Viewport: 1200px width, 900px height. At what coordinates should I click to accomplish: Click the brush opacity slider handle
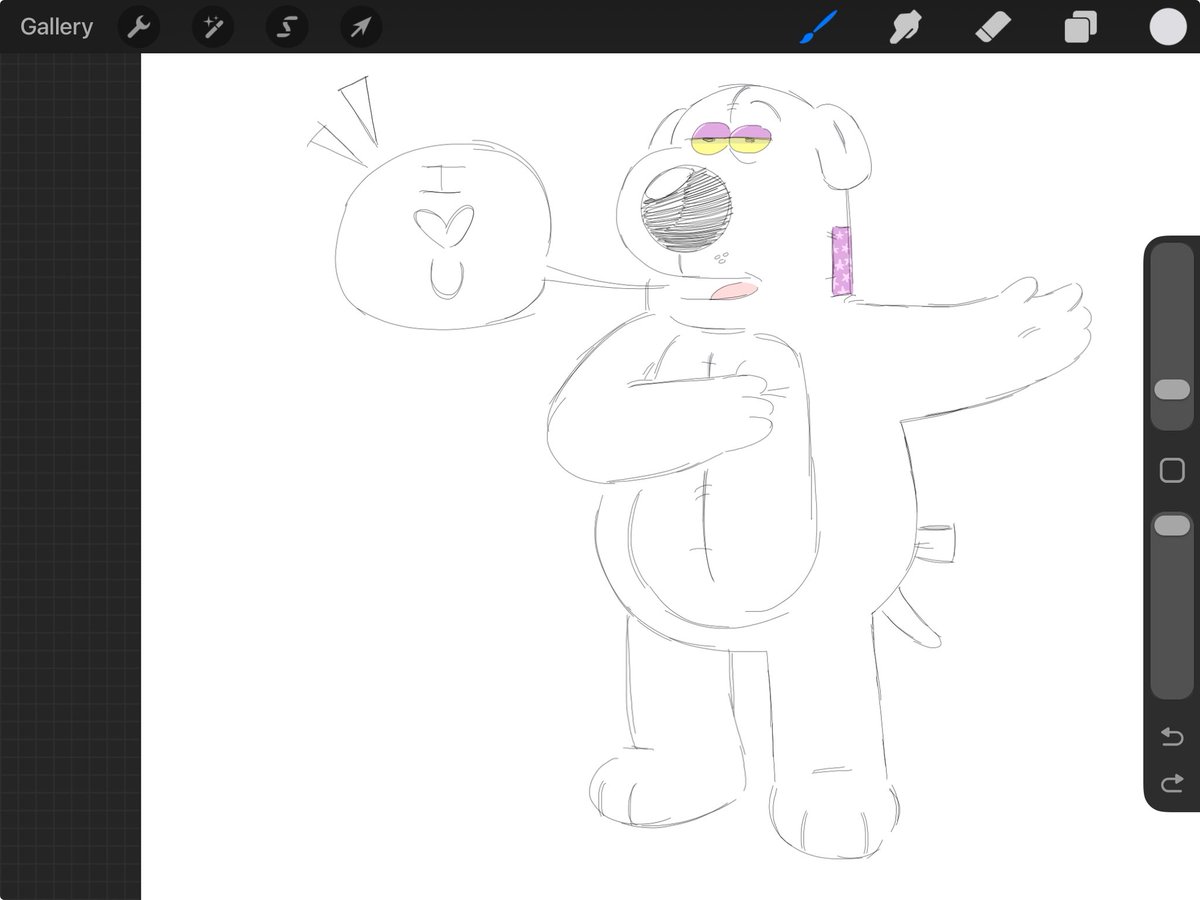(1172, 525)
